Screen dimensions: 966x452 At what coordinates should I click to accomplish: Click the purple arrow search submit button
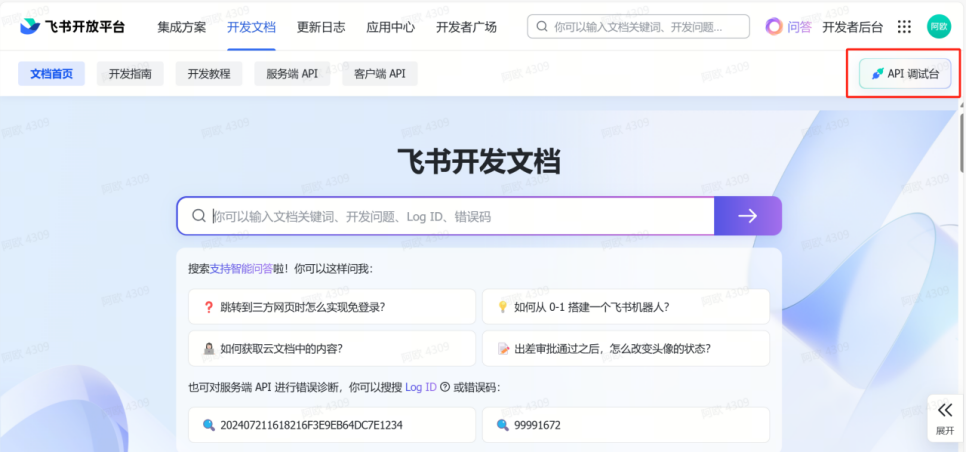point(747,216)
